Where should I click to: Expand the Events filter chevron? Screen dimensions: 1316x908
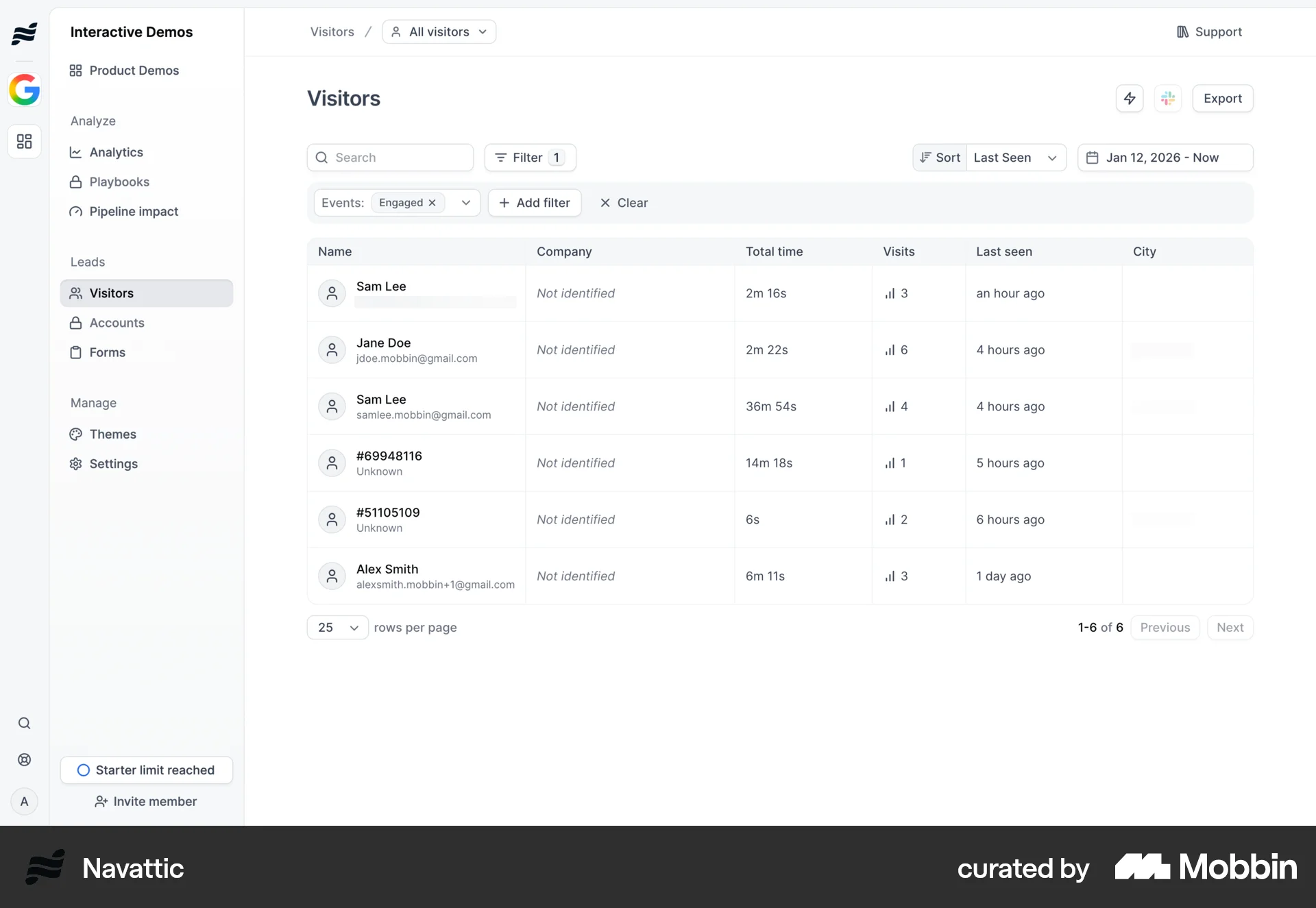[x=465, y=203]
